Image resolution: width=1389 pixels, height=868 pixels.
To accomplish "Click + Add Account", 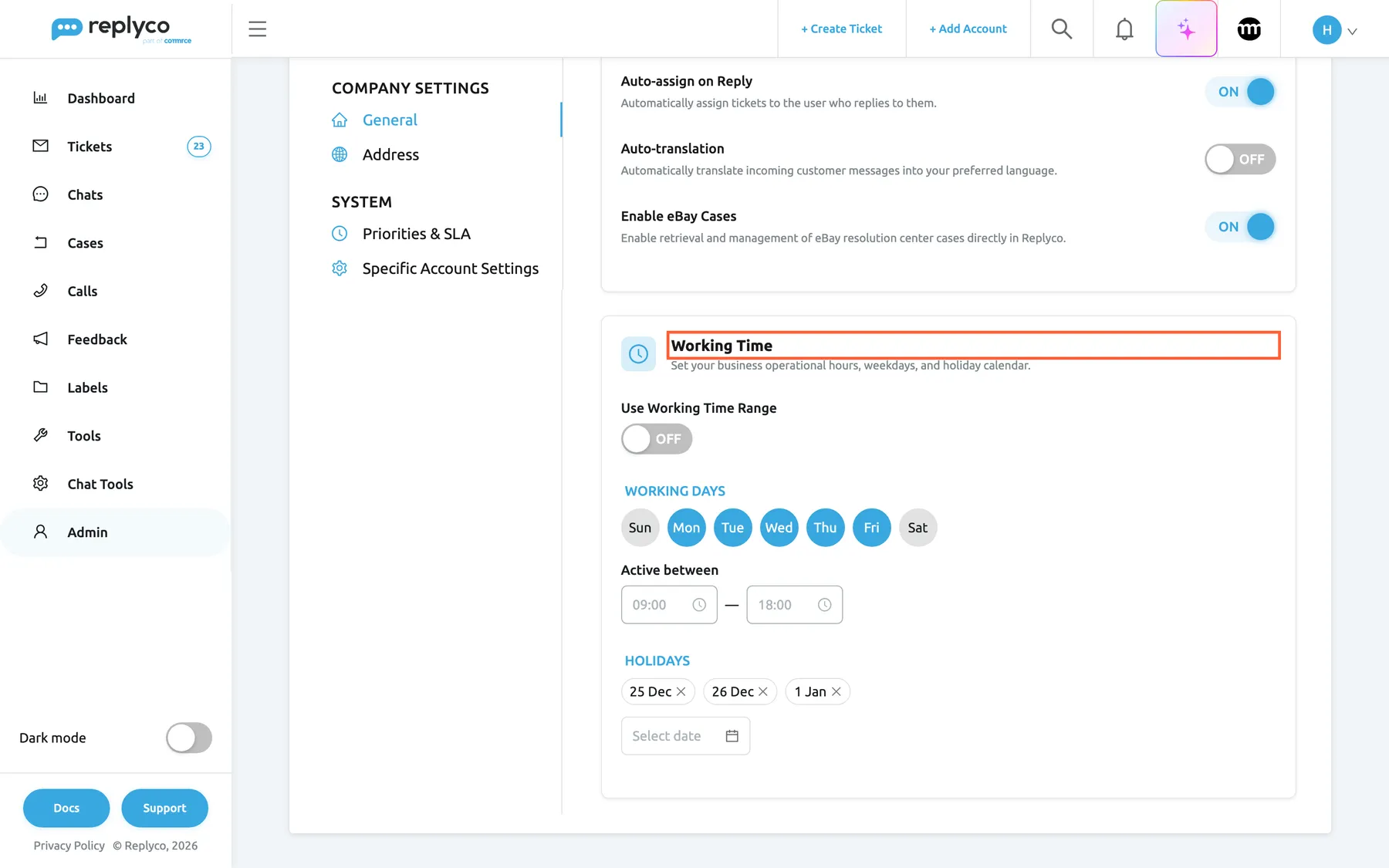I will (x=968, y=29).
